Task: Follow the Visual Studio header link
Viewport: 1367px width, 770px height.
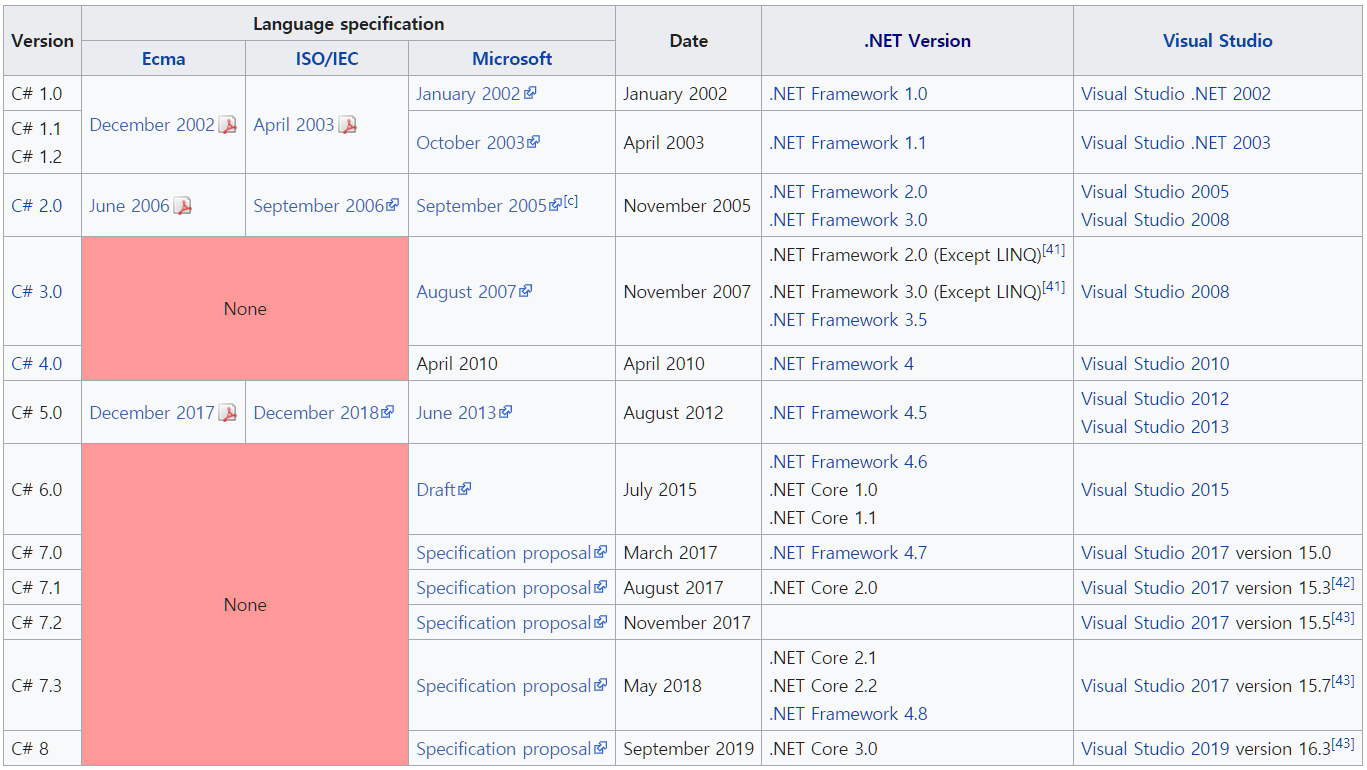Action: tap(1218, 41)
